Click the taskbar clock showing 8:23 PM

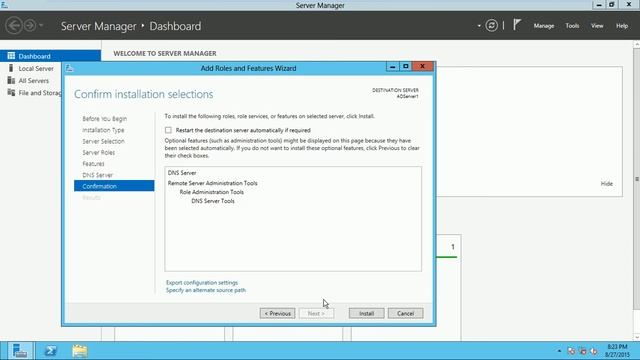(617, 351)
